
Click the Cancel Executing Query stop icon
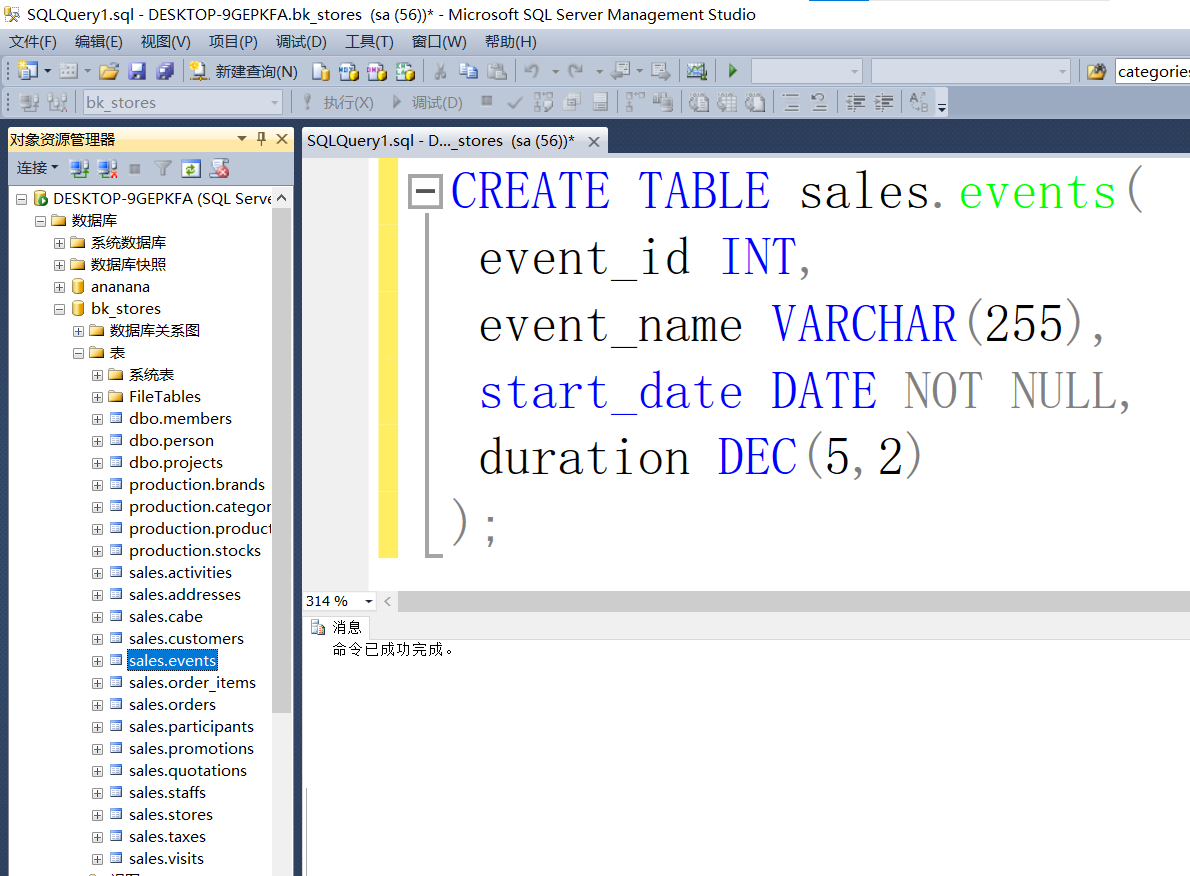[486, 101]
